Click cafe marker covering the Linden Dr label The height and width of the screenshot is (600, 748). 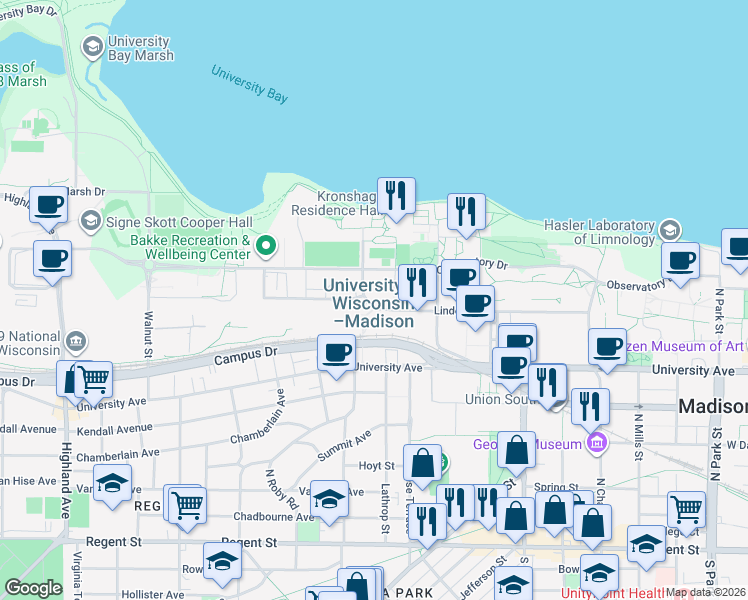[x=475, y=304]
